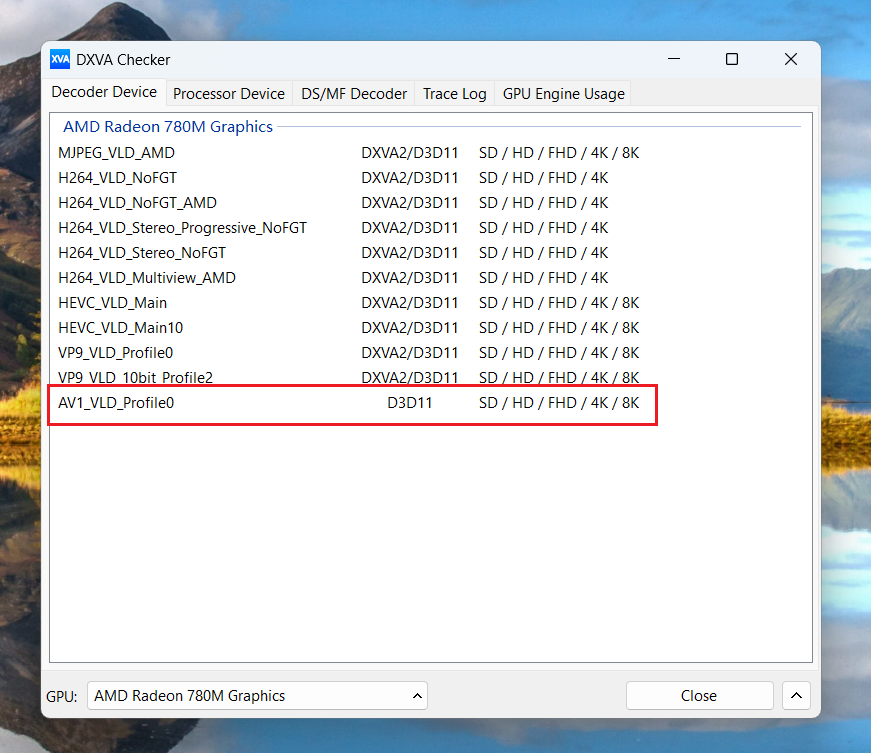871x753 pixels.
Task: Open the GPU Engine Usage tab
Action: 563,94
